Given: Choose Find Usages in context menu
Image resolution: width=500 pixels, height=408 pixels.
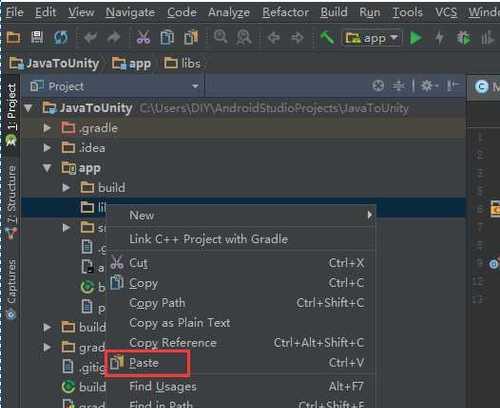Looking at the screenshot, I should coord(241,387).
